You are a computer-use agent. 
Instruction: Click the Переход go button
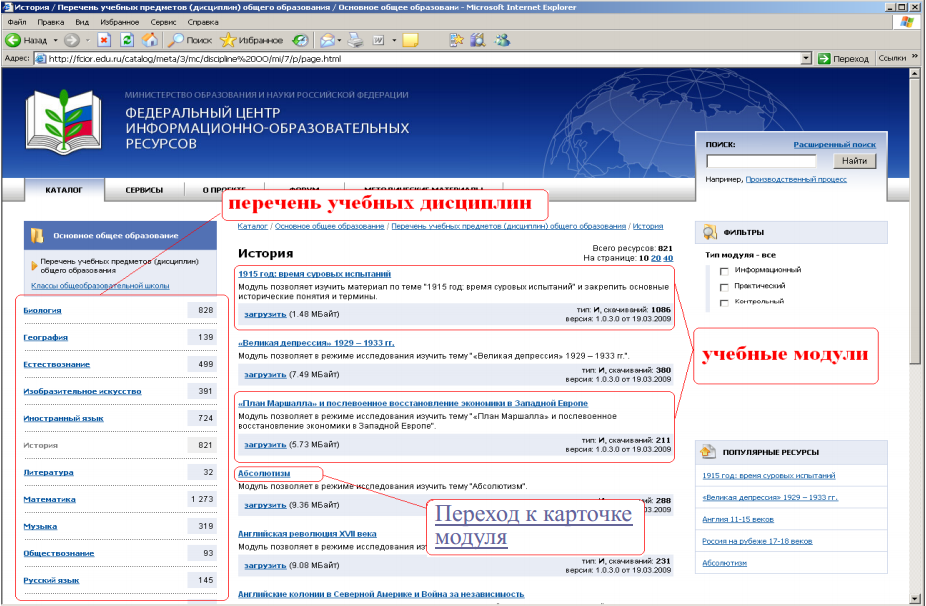tap(843, 58)
